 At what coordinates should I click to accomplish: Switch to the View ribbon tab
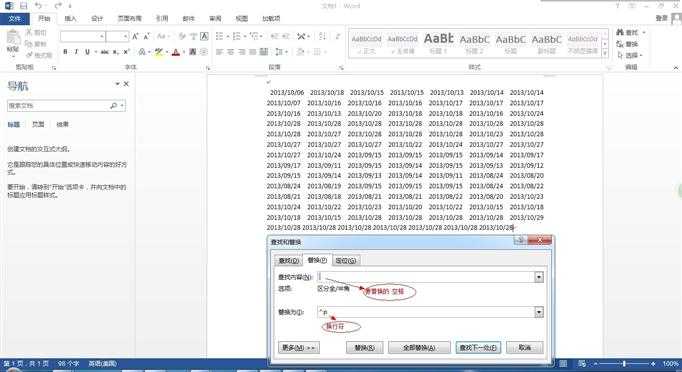coord(241,19)
